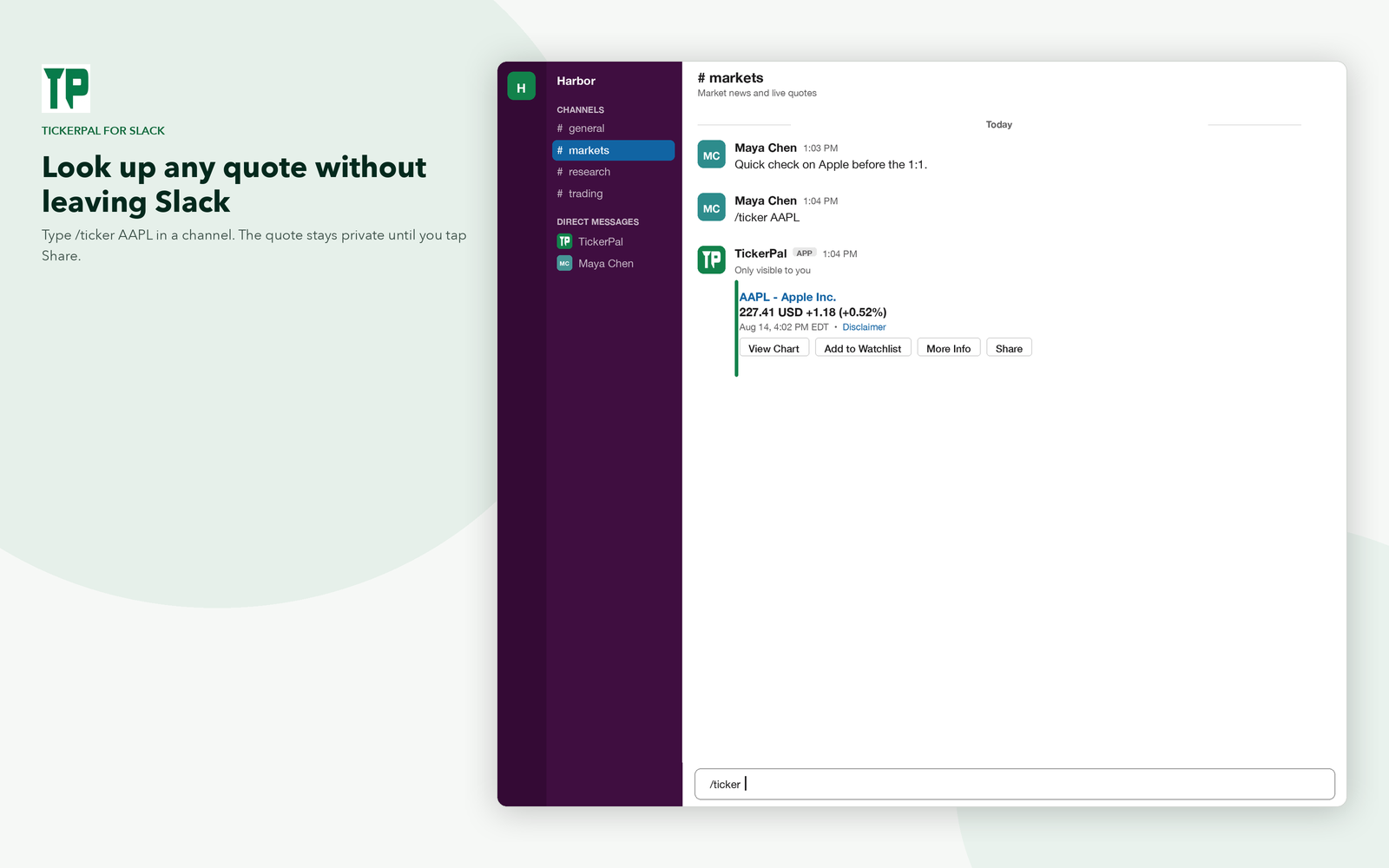Click the Harbor workspace name
The height and width of the screenshot is (868, 1389).
tap(576, 81)
